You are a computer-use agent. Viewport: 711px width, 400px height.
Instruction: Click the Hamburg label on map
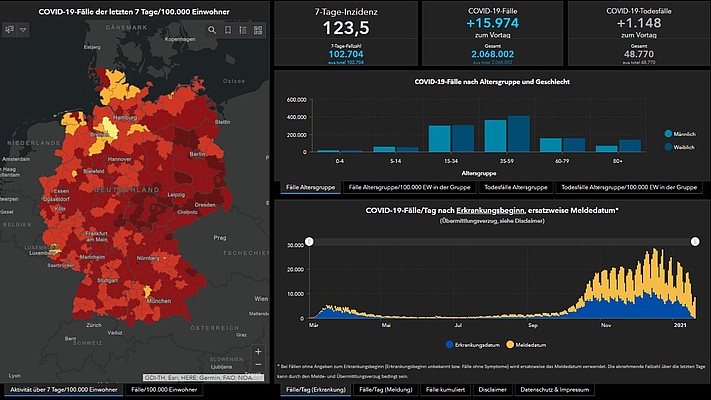(x=125, y=117)
